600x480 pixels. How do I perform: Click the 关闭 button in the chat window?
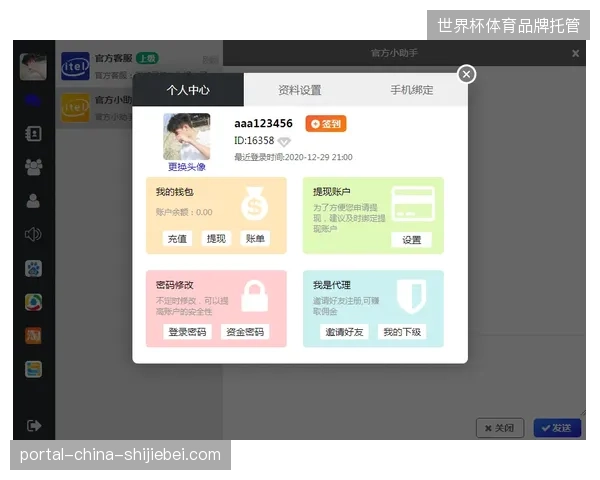pos(500,428)
